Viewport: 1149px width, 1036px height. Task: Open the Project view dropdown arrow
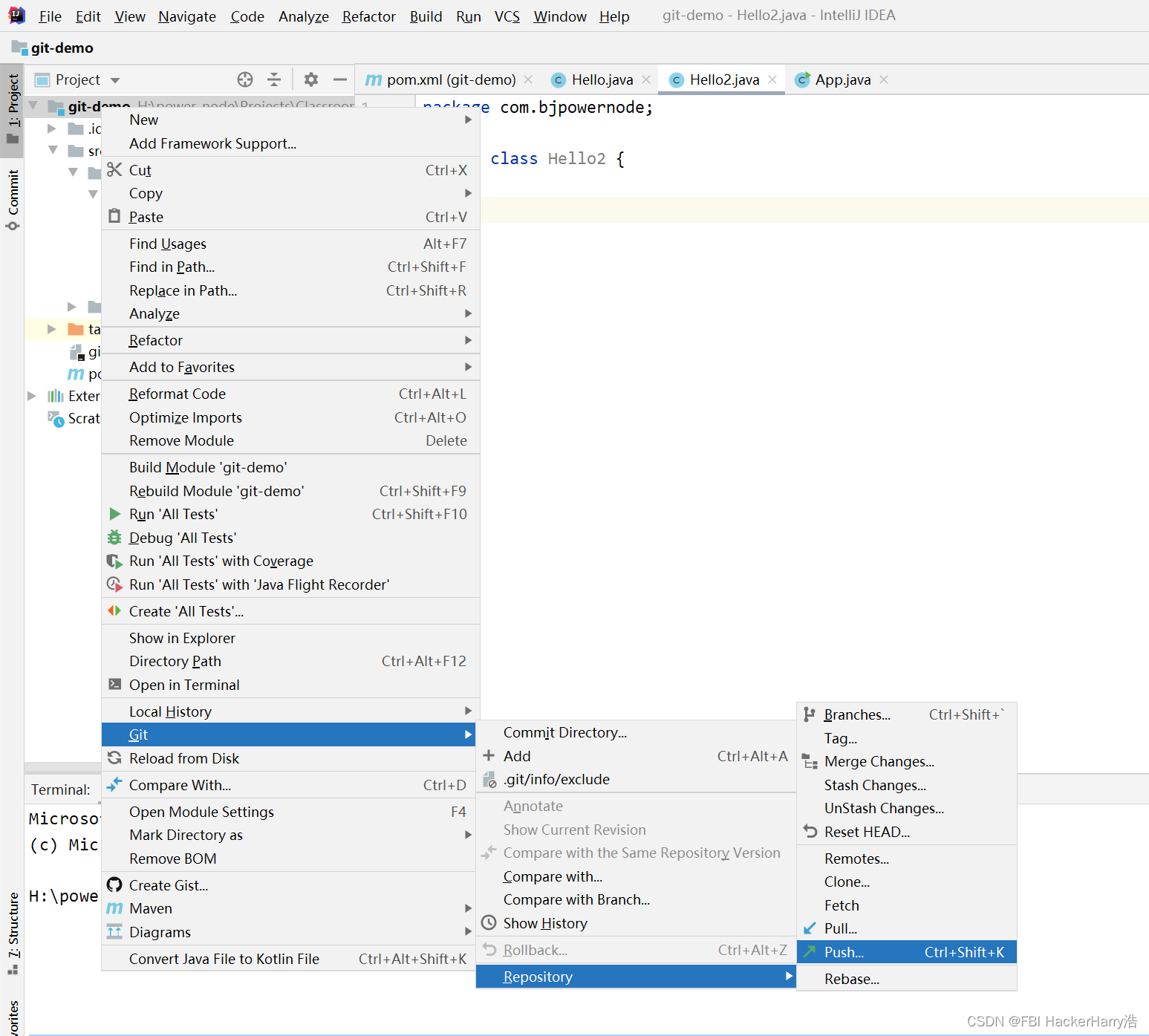pos(115,80)
